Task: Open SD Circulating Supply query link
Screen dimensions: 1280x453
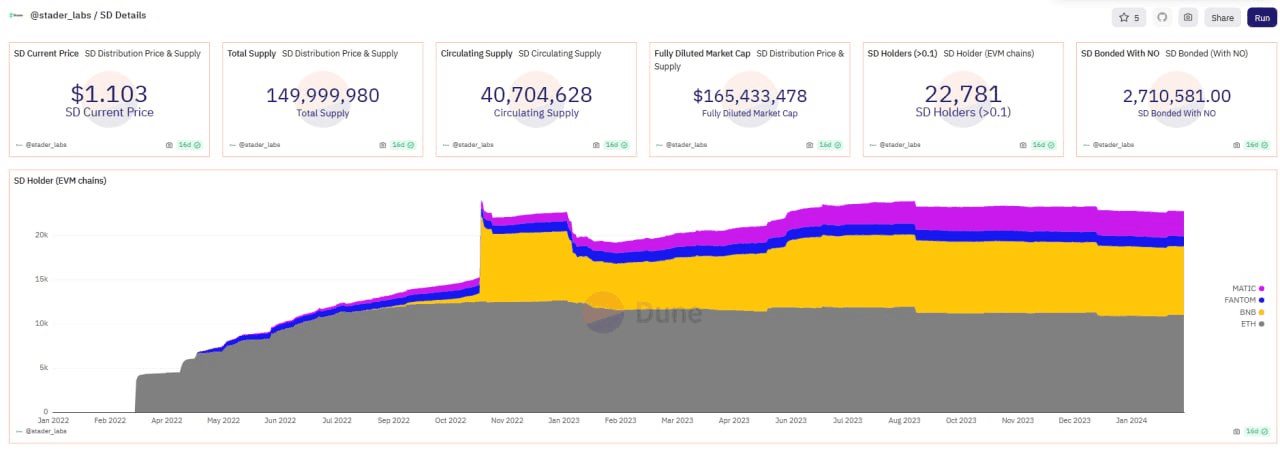Action: pyautogui.click(x=560, y=53)
